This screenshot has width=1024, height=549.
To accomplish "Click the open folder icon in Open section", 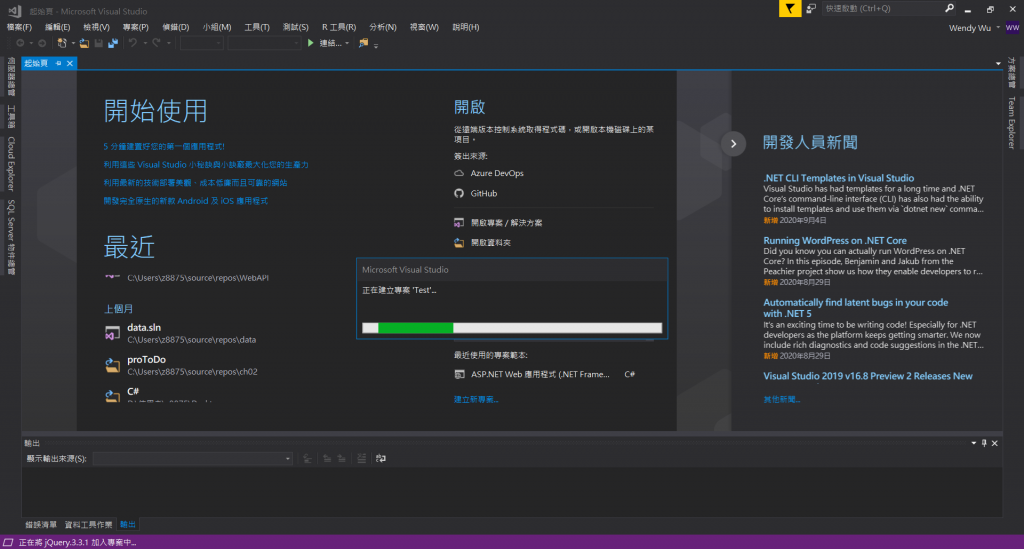I will 459,242.
